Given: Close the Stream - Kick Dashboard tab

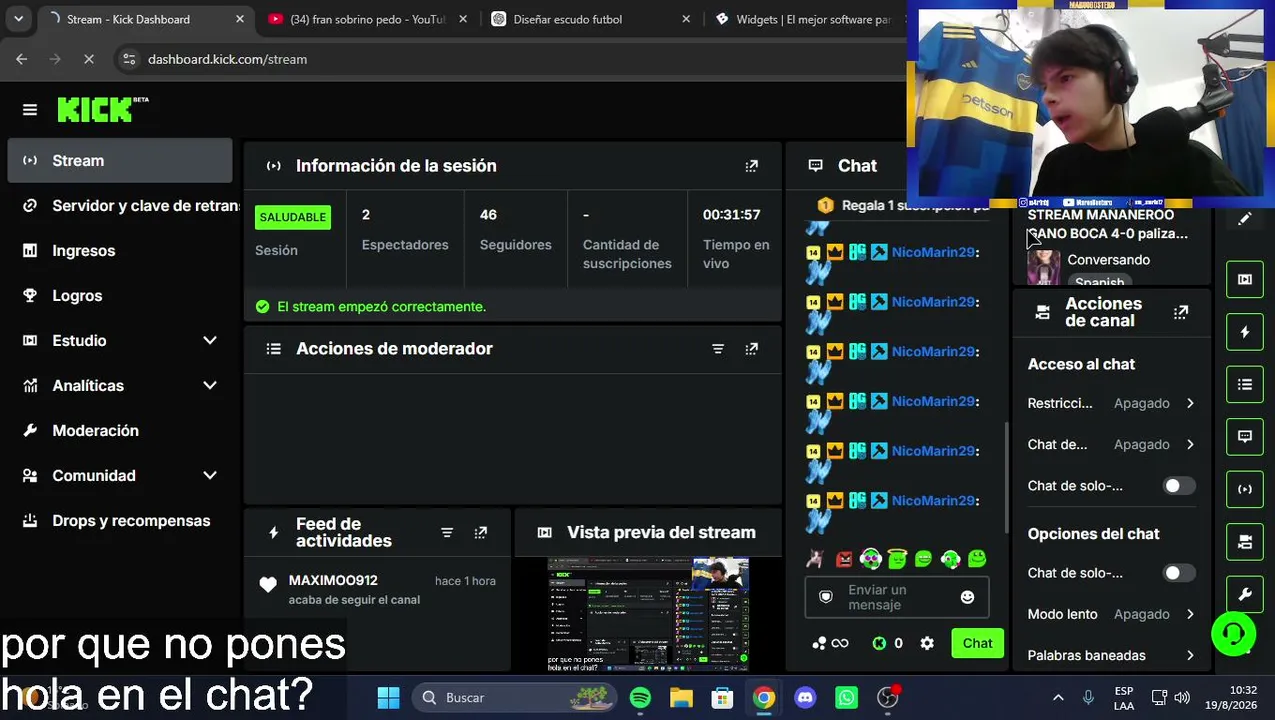Looking at the screenshot, I should pos(239,19).
